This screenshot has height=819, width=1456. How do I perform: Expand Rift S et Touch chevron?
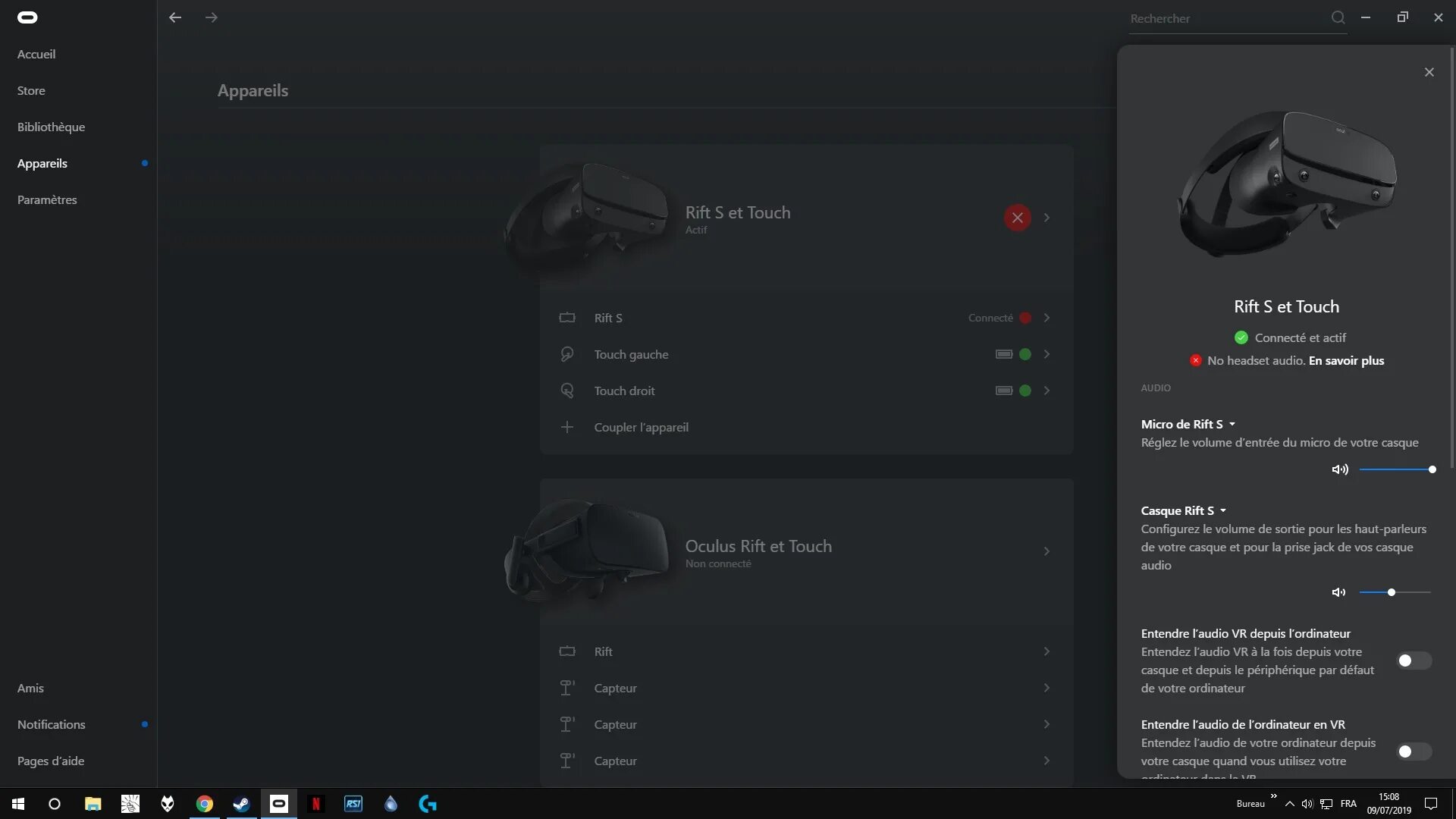(1046, 218)
